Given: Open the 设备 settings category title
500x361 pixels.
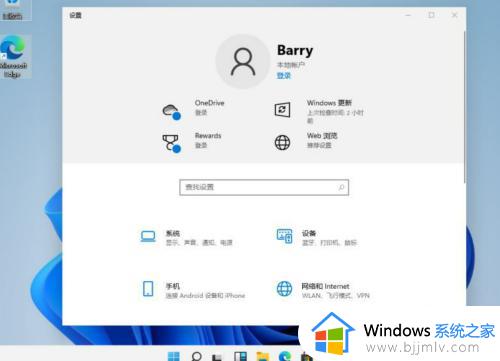Looking at the screenshot, I should click(309, 233).
